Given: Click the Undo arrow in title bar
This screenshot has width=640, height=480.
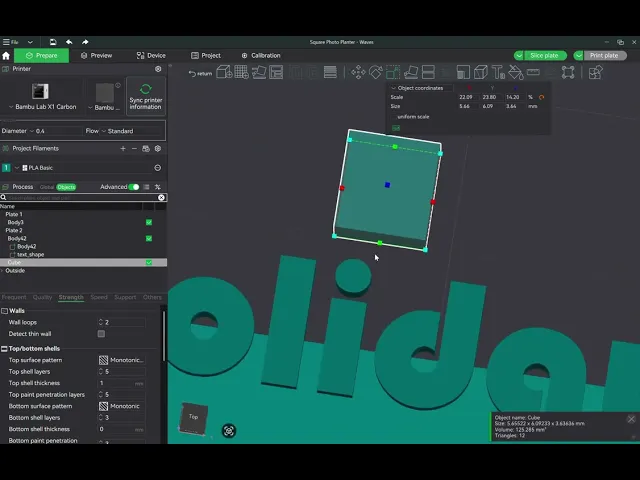Looking at the screenshot, I should [x=69, y=42].
